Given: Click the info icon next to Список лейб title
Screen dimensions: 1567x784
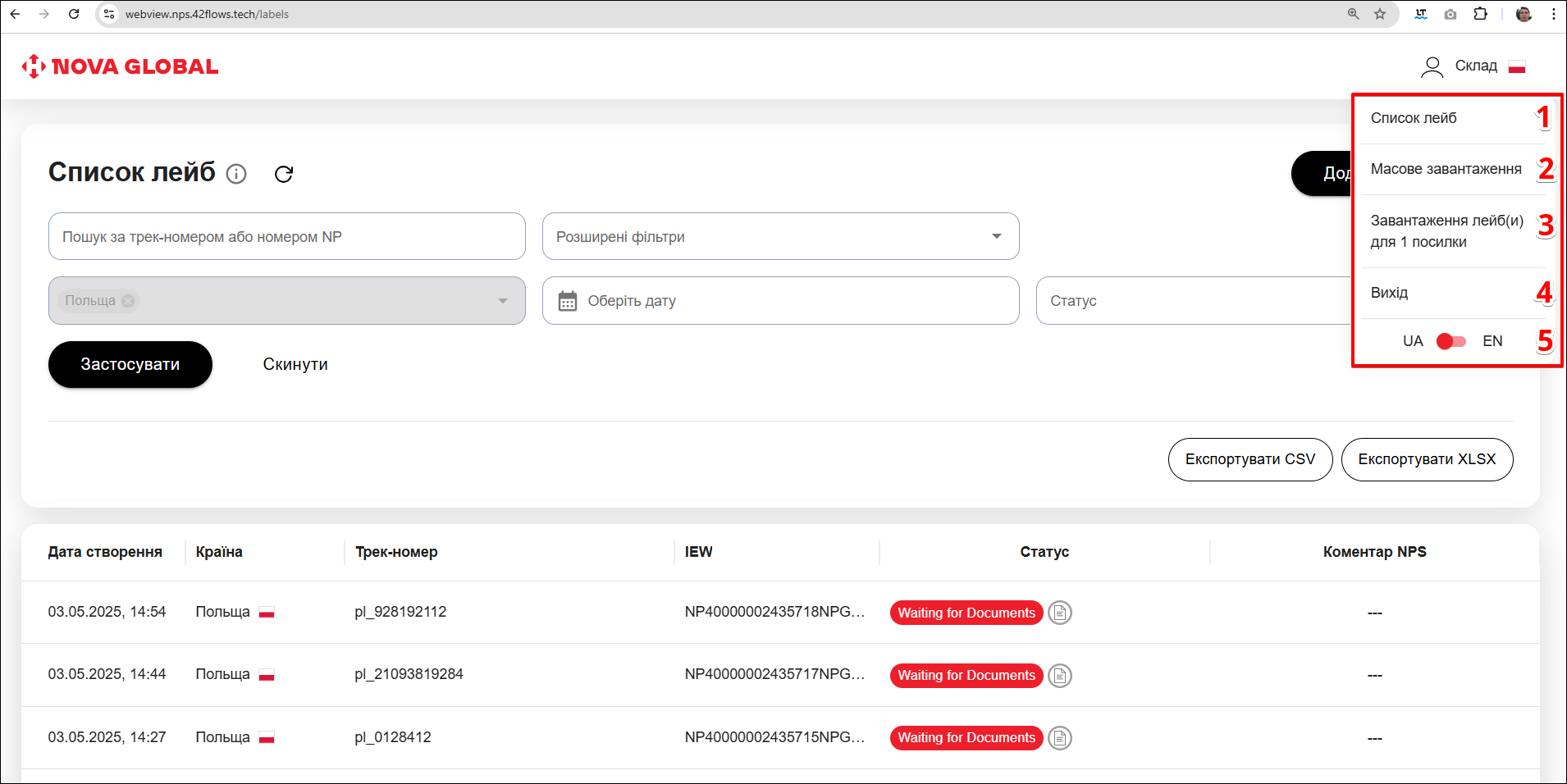Looking at the screenshot, I should click(236, 174).
